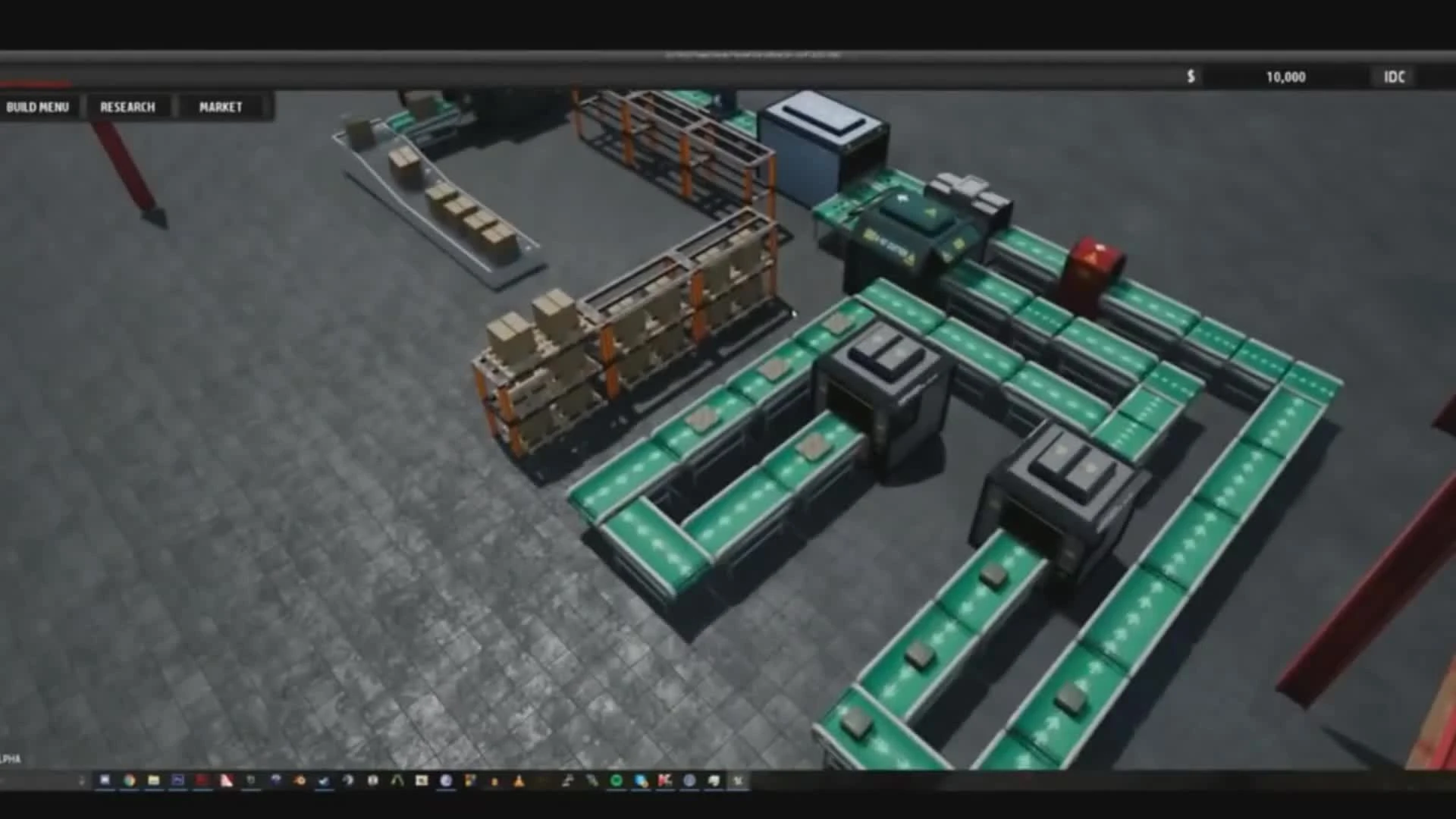Open the Build Menu

[37, 107]
